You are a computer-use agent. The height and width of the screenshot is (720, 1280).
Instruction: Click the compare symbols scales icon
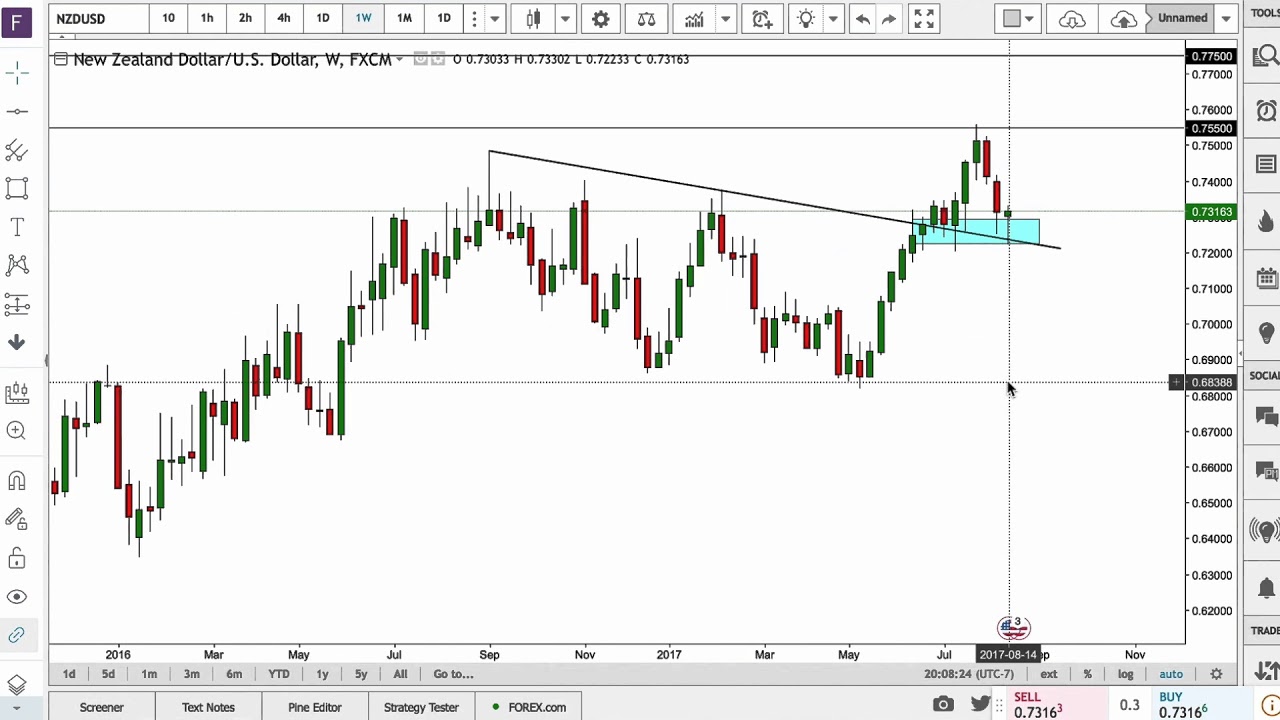coord(647,18)
